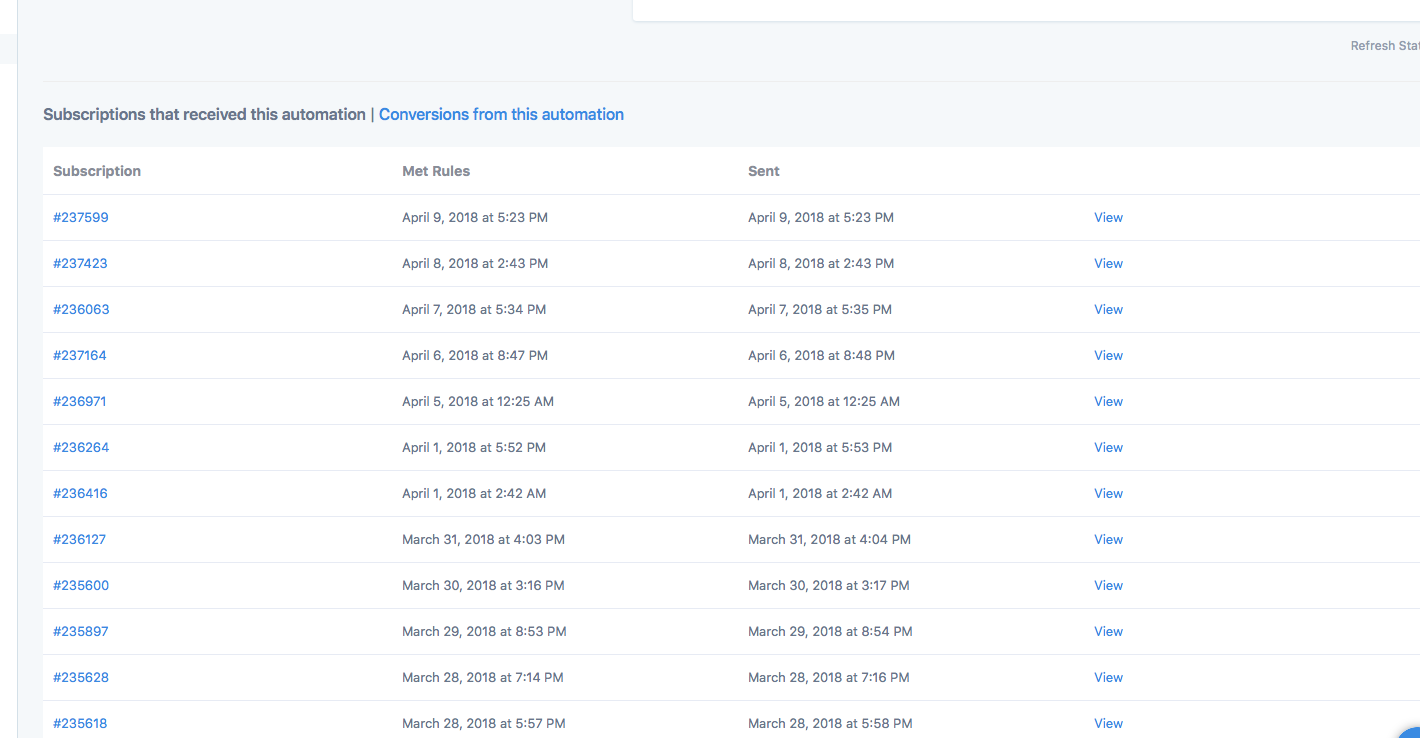Select Sent time April 7, 2018 at 5:35 PM
The height and width of the screenshot is (738, 1420).
(x=820, y=309)
